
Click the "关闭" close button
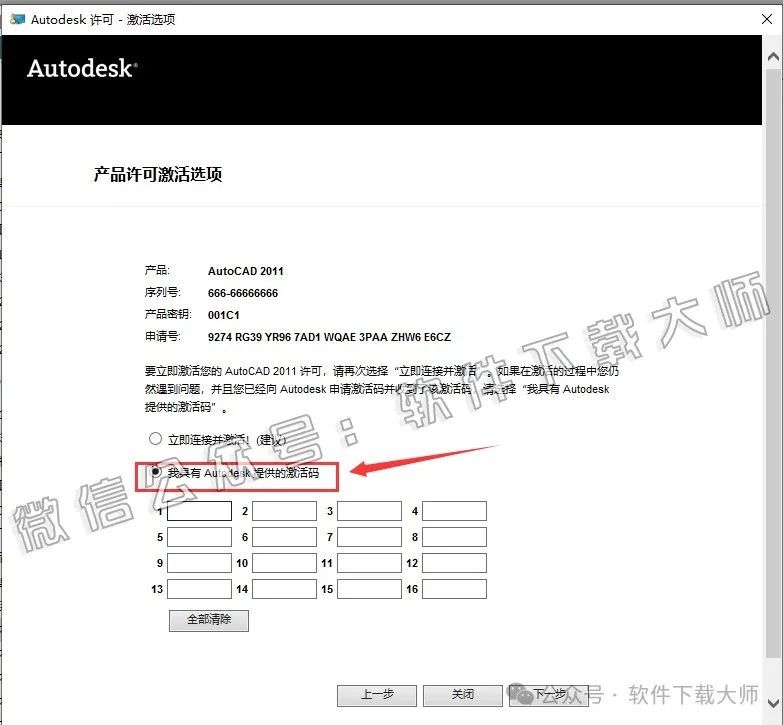tap(462, 695)
